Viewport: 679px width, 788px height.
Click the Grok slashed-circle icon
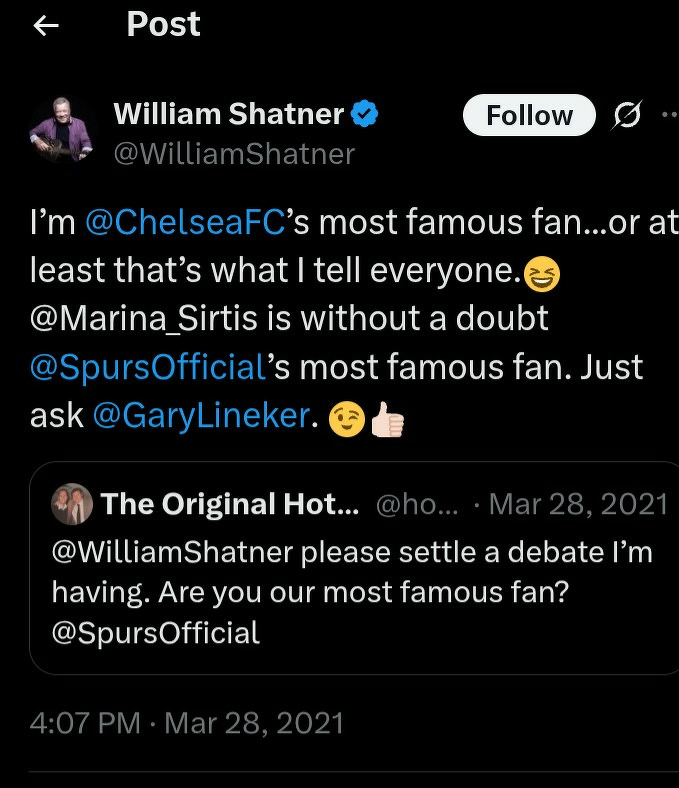pyautogui.click(x=626, y=116)
